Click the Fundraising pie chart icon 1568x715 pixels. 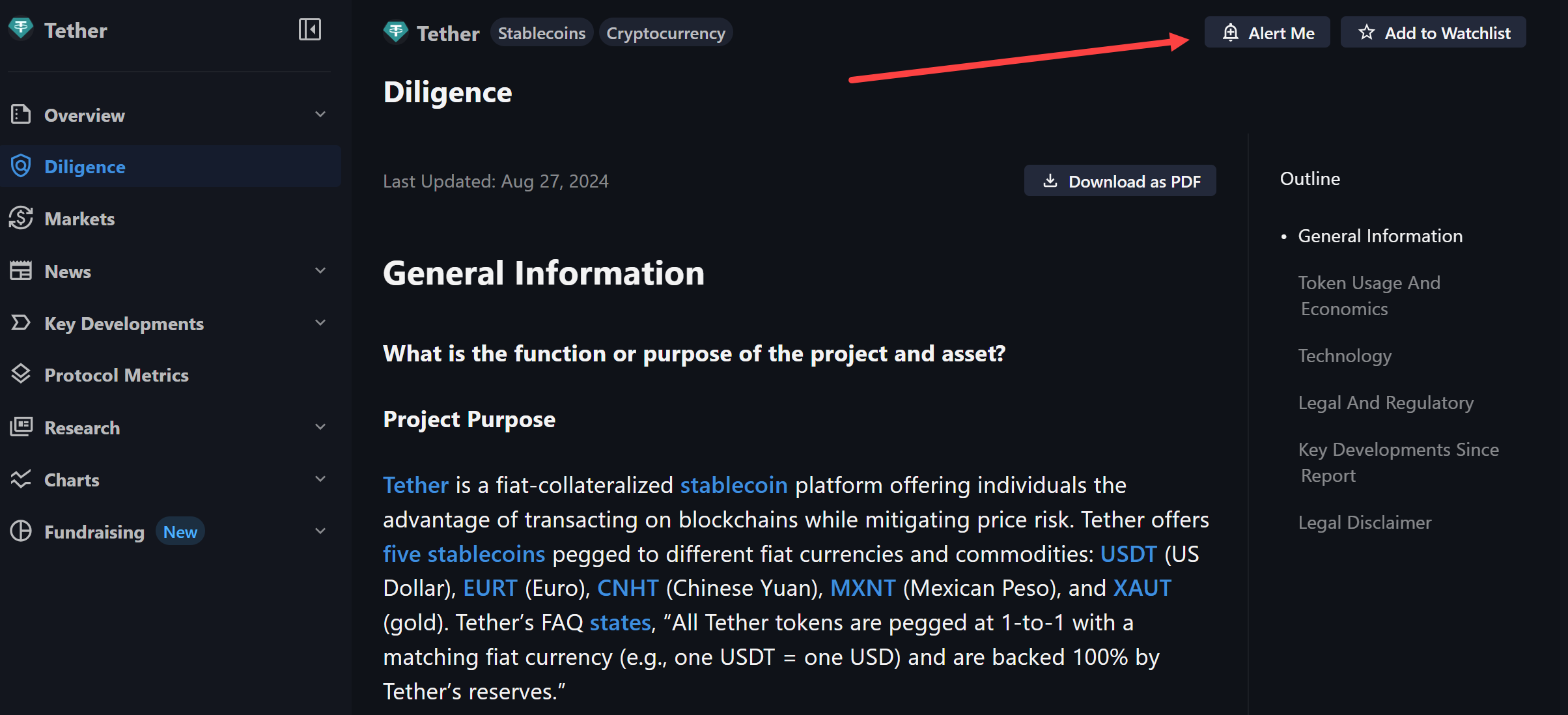(x=21, y=531)
